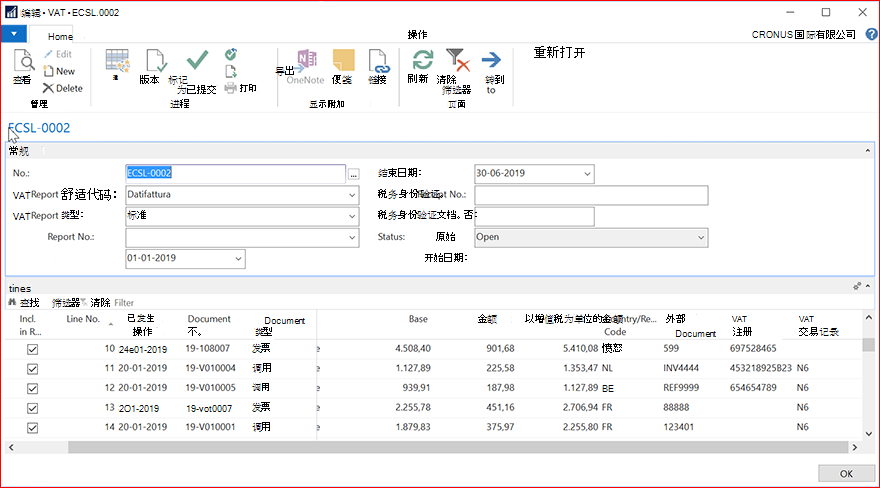Click the horizontal scrollbar thumb

[458, 447]
